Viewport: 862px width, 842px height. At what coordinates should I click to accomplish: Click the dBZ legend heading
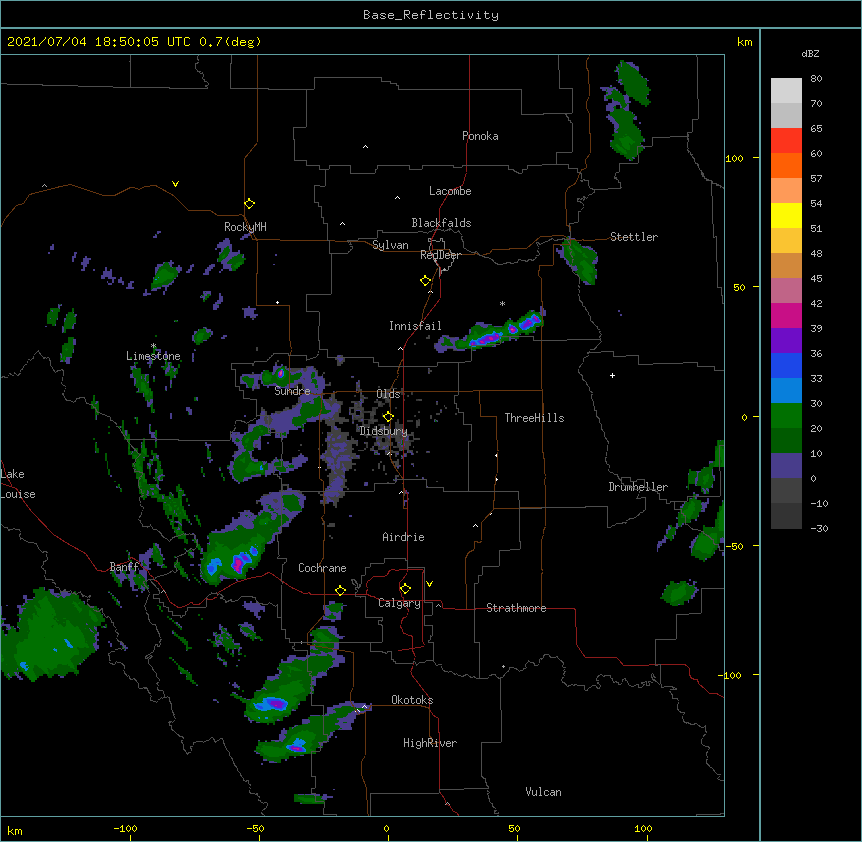(x=810, y=54)
